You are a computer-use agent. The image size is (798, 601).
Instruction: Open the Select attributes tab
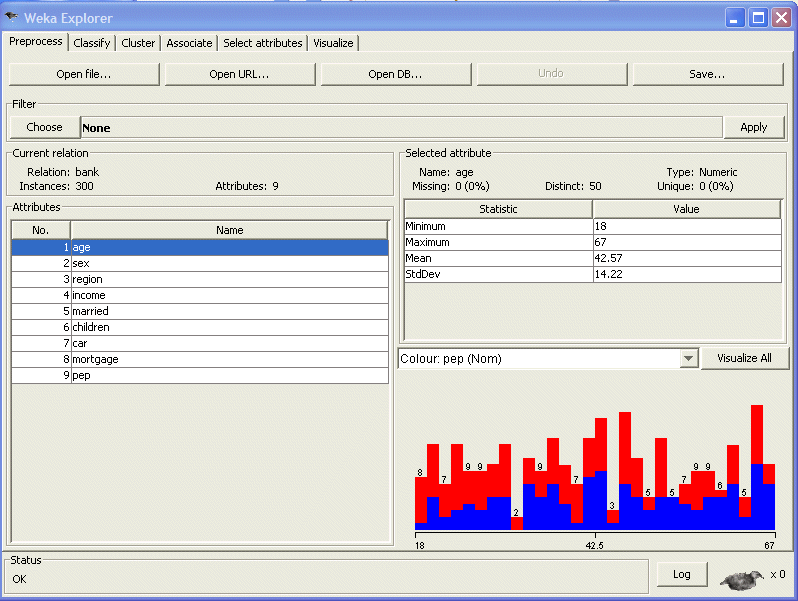click(262, 43)
